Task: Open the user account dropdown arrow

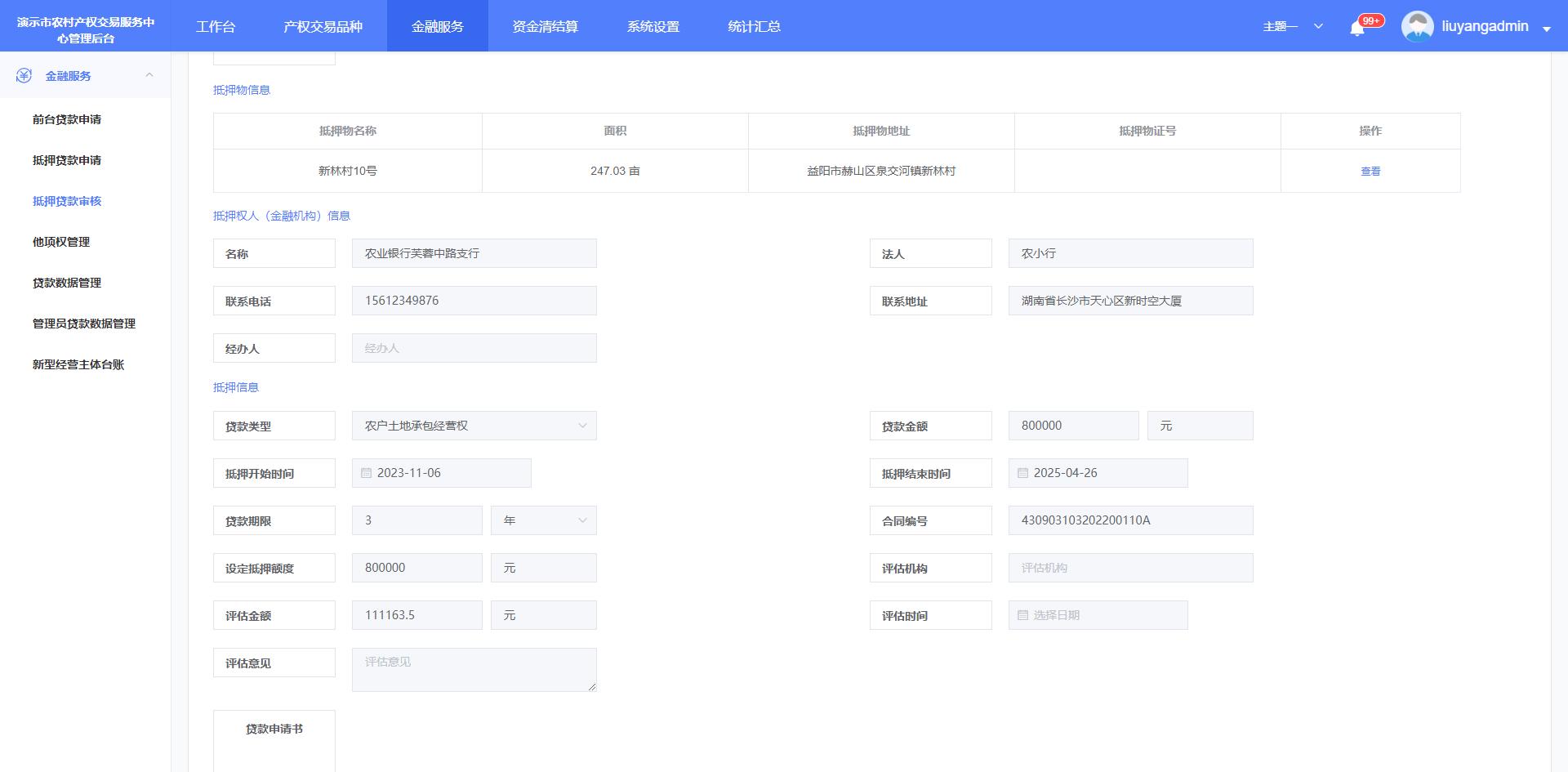Action: [1546, 29]
